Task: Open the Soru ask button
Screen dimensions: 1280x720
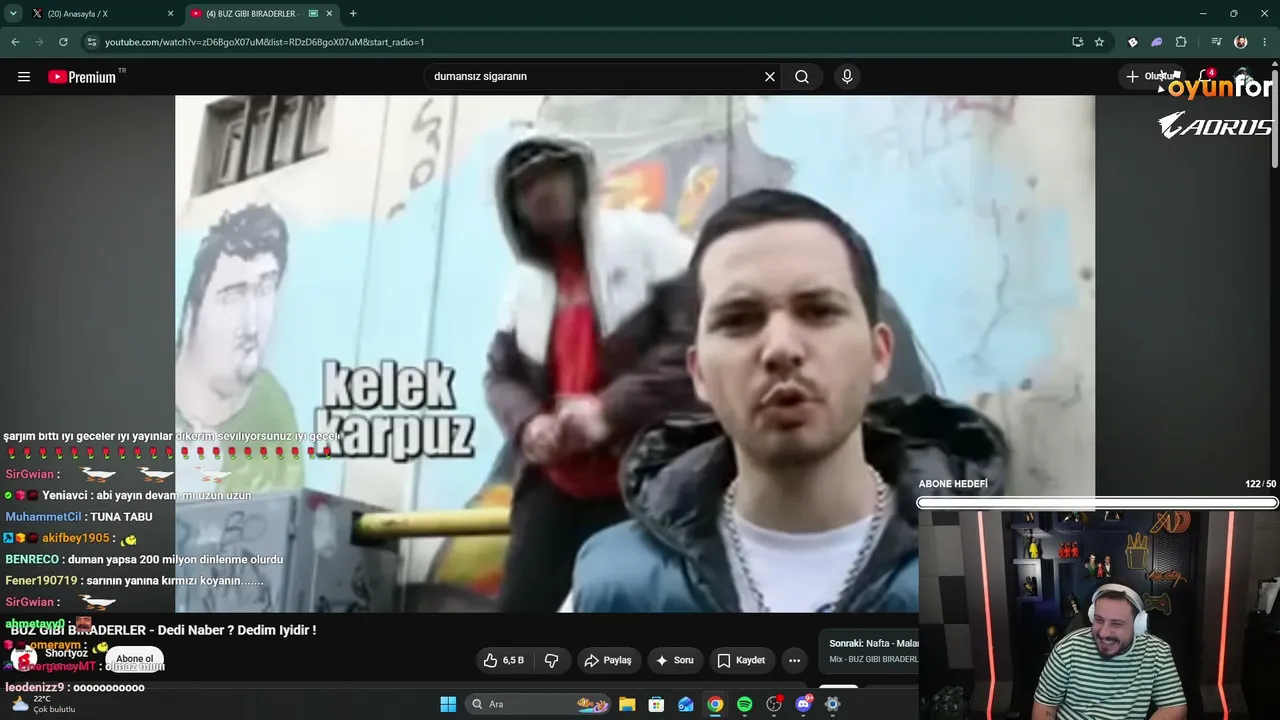Action: [675, 660]
